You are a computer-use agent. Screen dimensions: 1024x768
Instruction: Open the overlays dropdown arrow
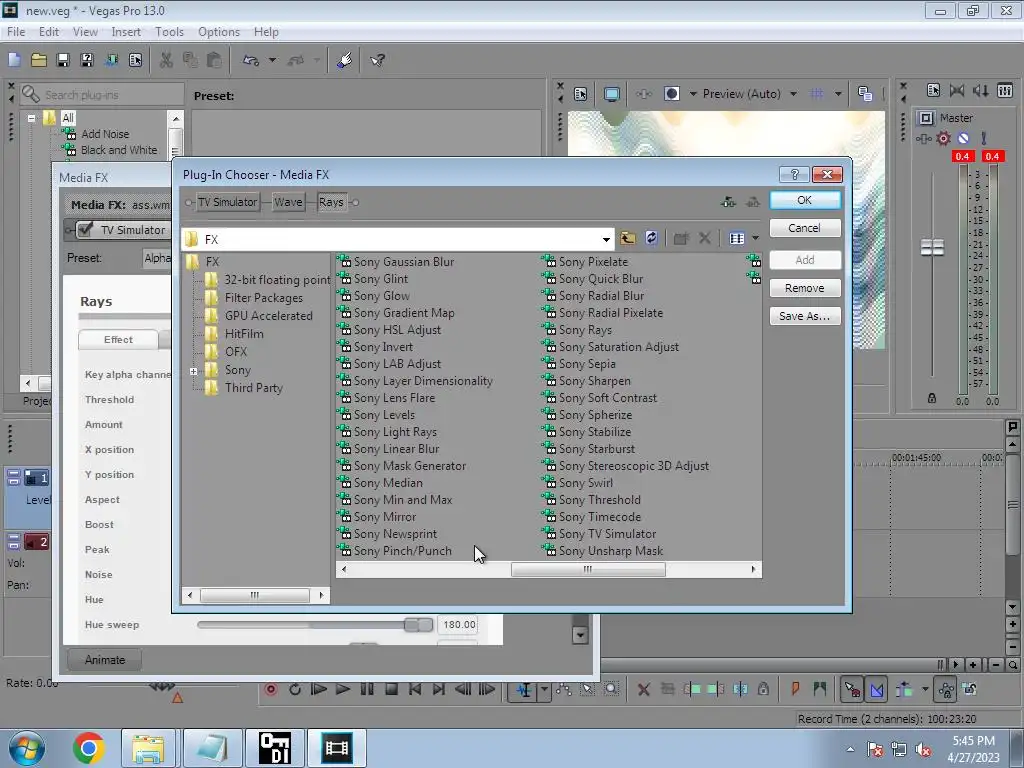pos(838,94)
